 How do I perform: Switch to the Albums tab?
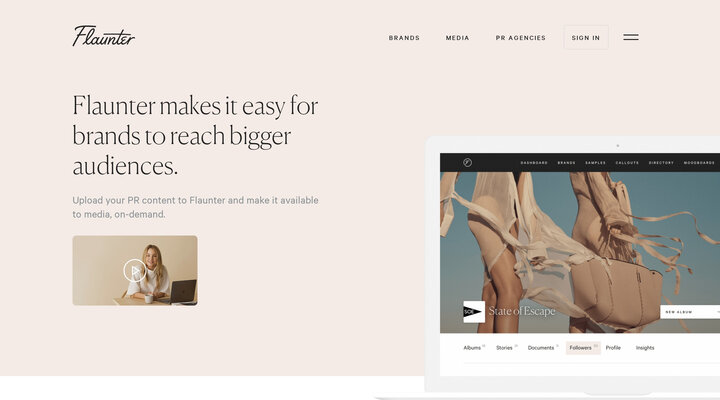474,348
